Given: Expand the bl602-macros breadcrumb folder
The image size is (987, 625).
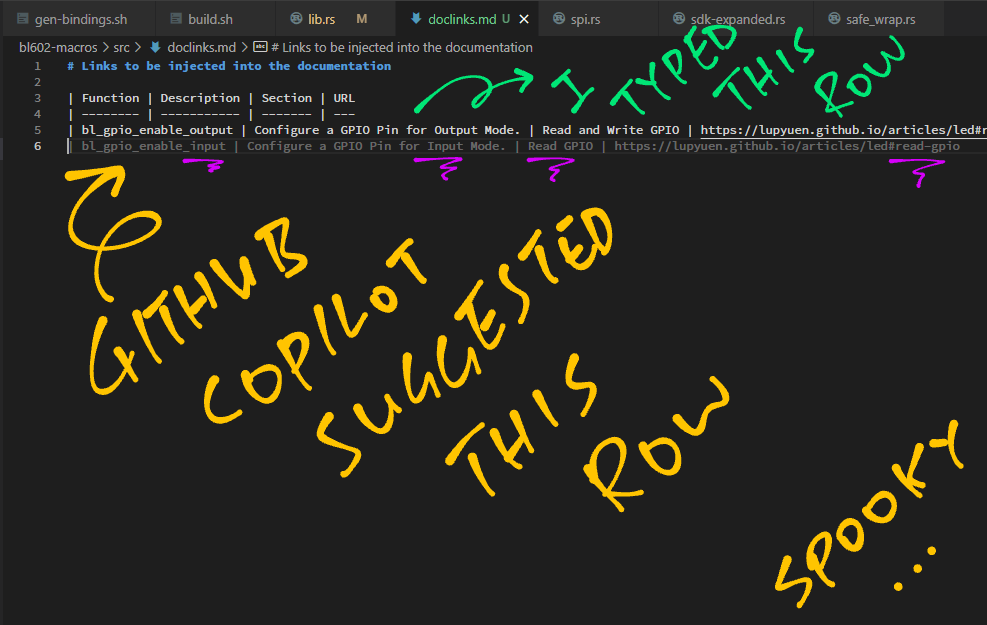Looking at the screenshot, I should (59, 47).
